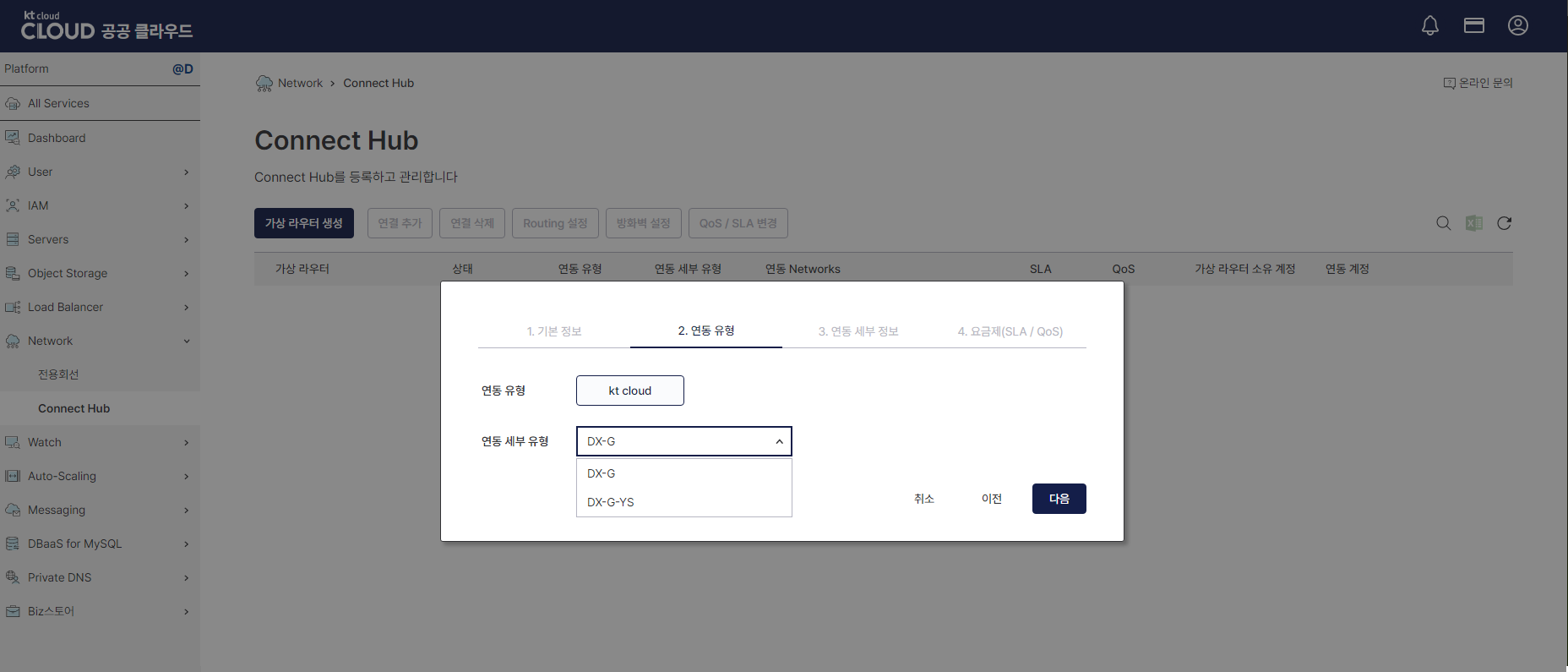Viewport: 1568px width, 672px height.
Task: Collapse the Network menu chevron
Action: (187, 341)
